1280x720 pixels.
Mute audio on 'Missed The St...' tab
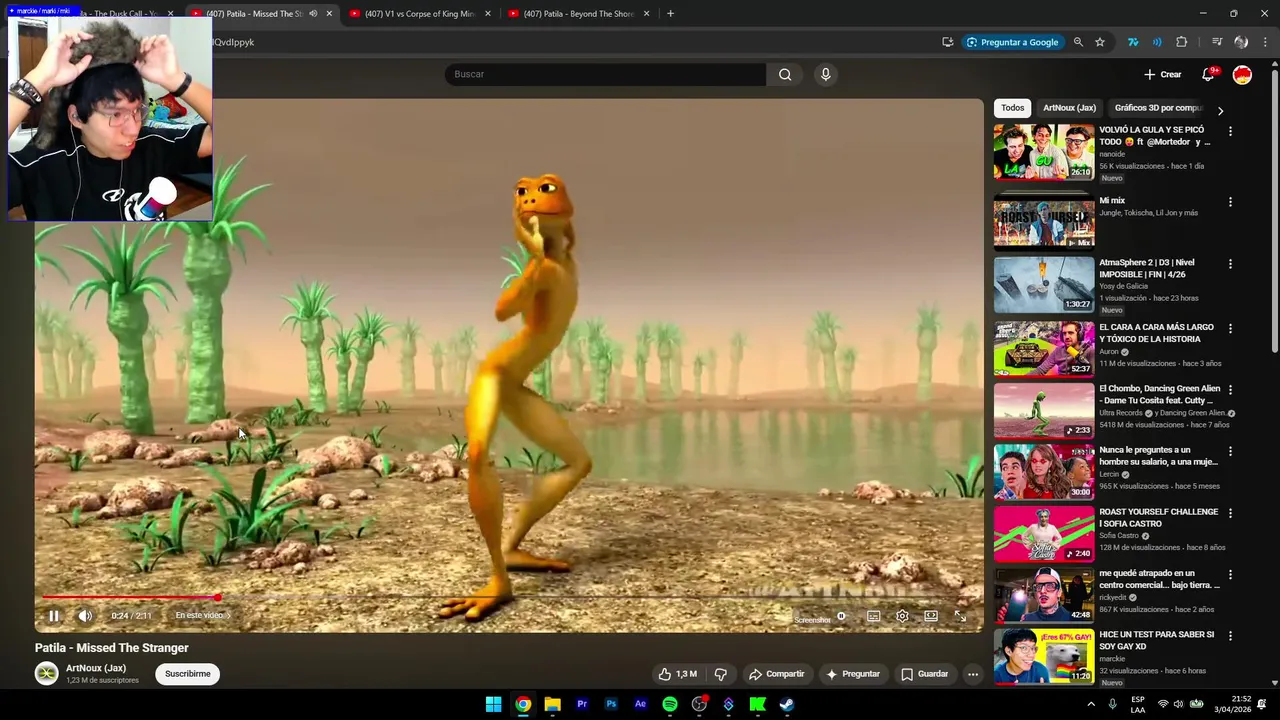[313, 14]
